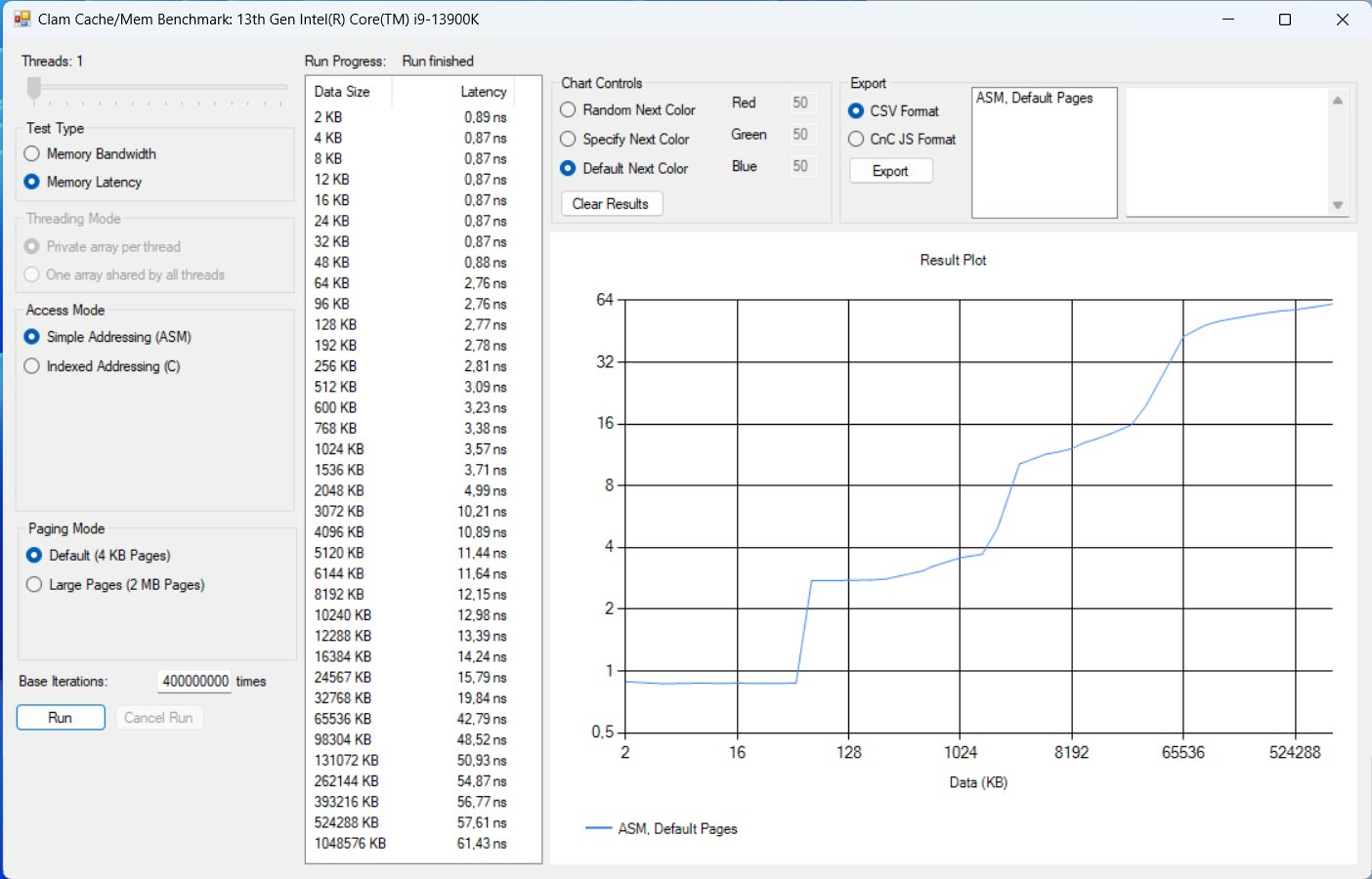This screenshot has width=1372, height=879.
Task: Click the Latency column header
Action: (452, 91)
